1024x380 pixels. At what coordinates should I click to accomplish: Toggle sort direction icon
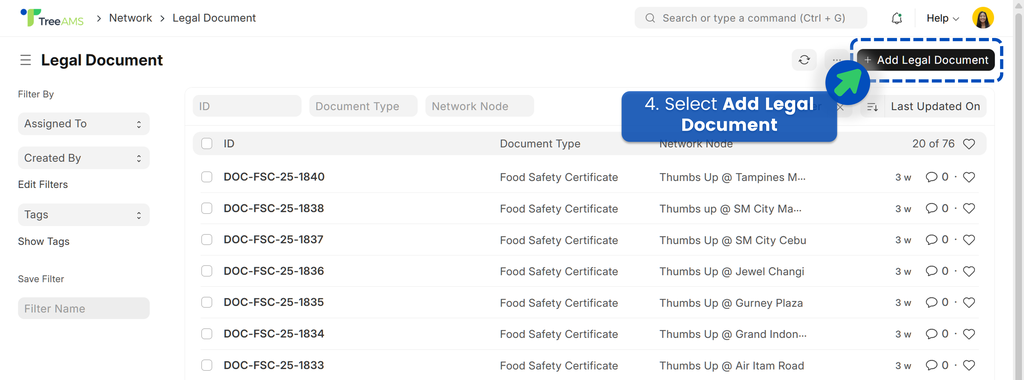click(872, 106)
